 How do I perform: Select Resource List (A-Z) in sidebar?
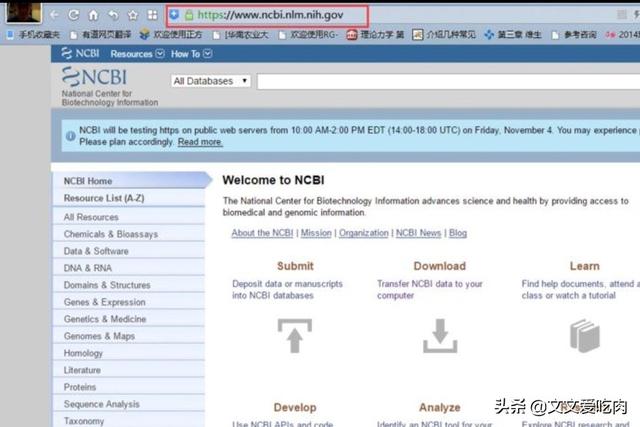pyautogui.click(x=104, y=198)
